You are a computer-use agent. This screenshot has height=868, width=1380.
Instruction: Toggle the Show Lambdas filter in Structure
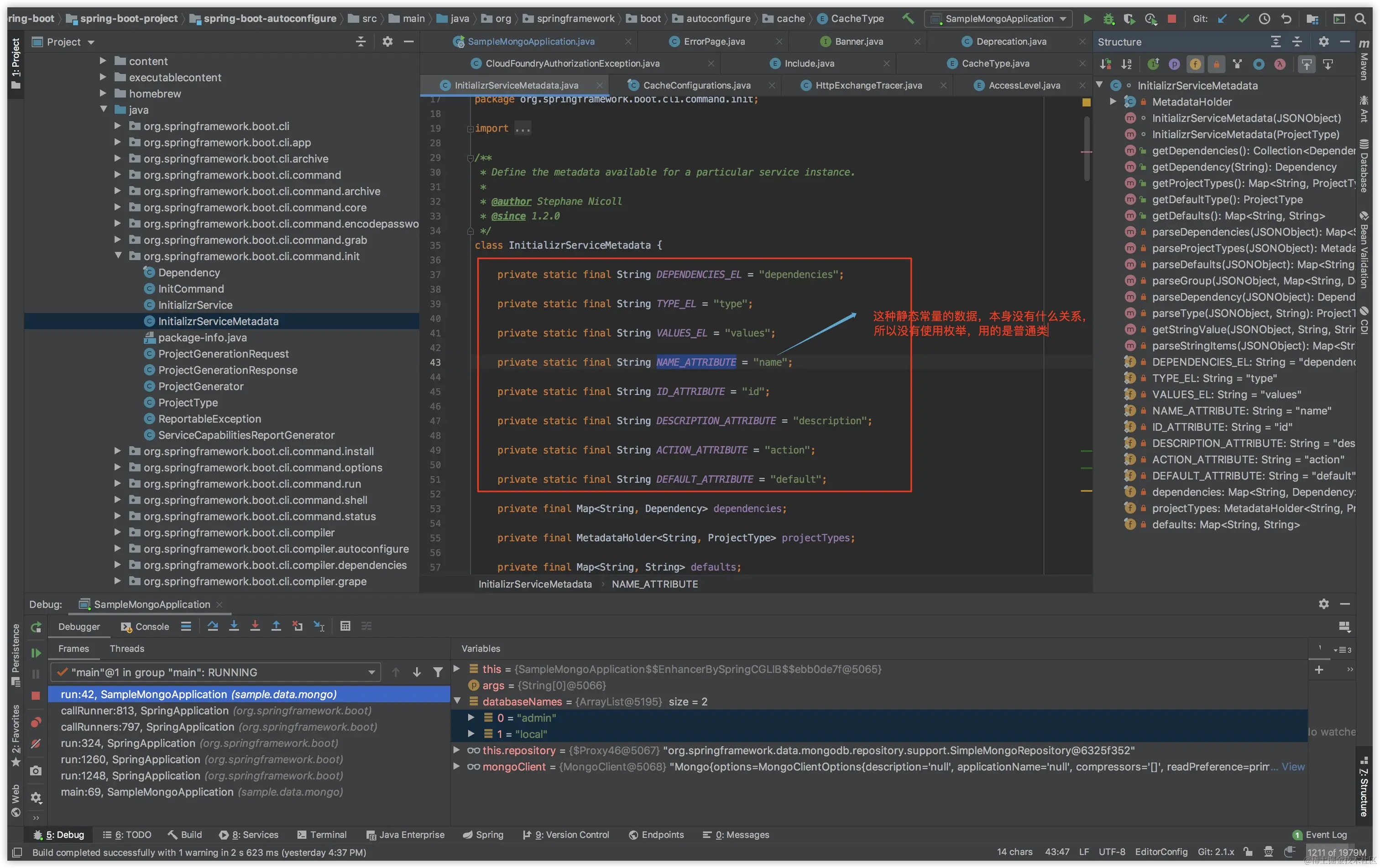[x=1280, y=64]
